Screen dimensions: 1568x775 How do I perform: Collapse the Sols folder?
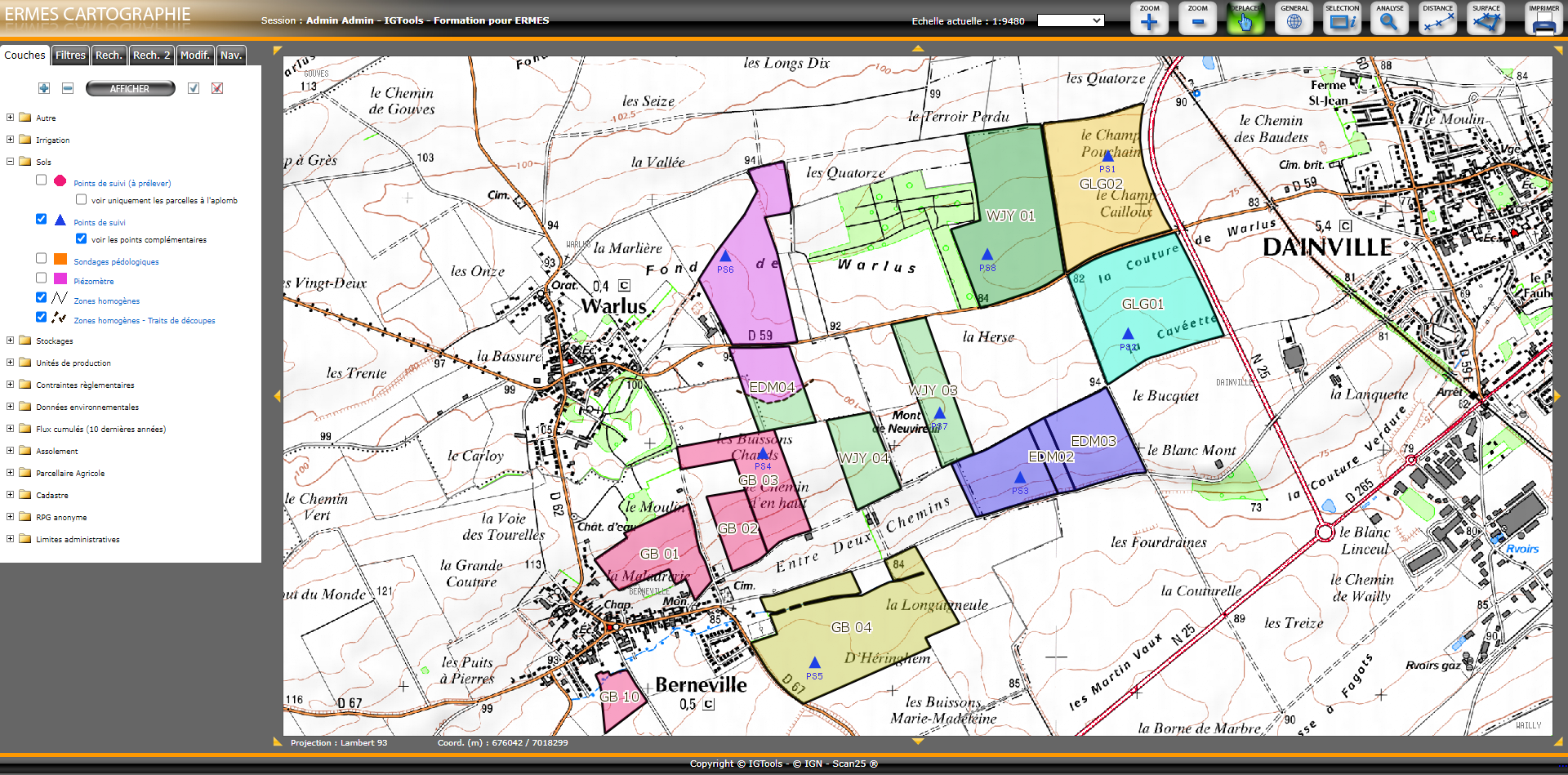click(x=10, y=162)
